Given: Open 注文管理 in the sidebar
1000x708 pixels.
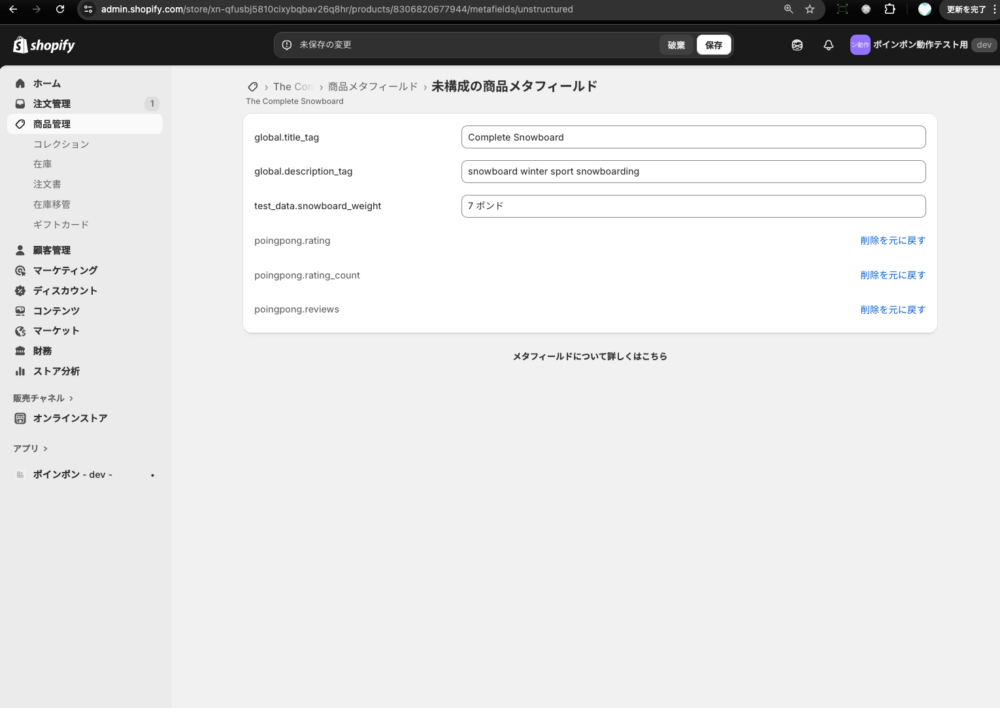Looking at the screenshot, I should coord(52,104).
